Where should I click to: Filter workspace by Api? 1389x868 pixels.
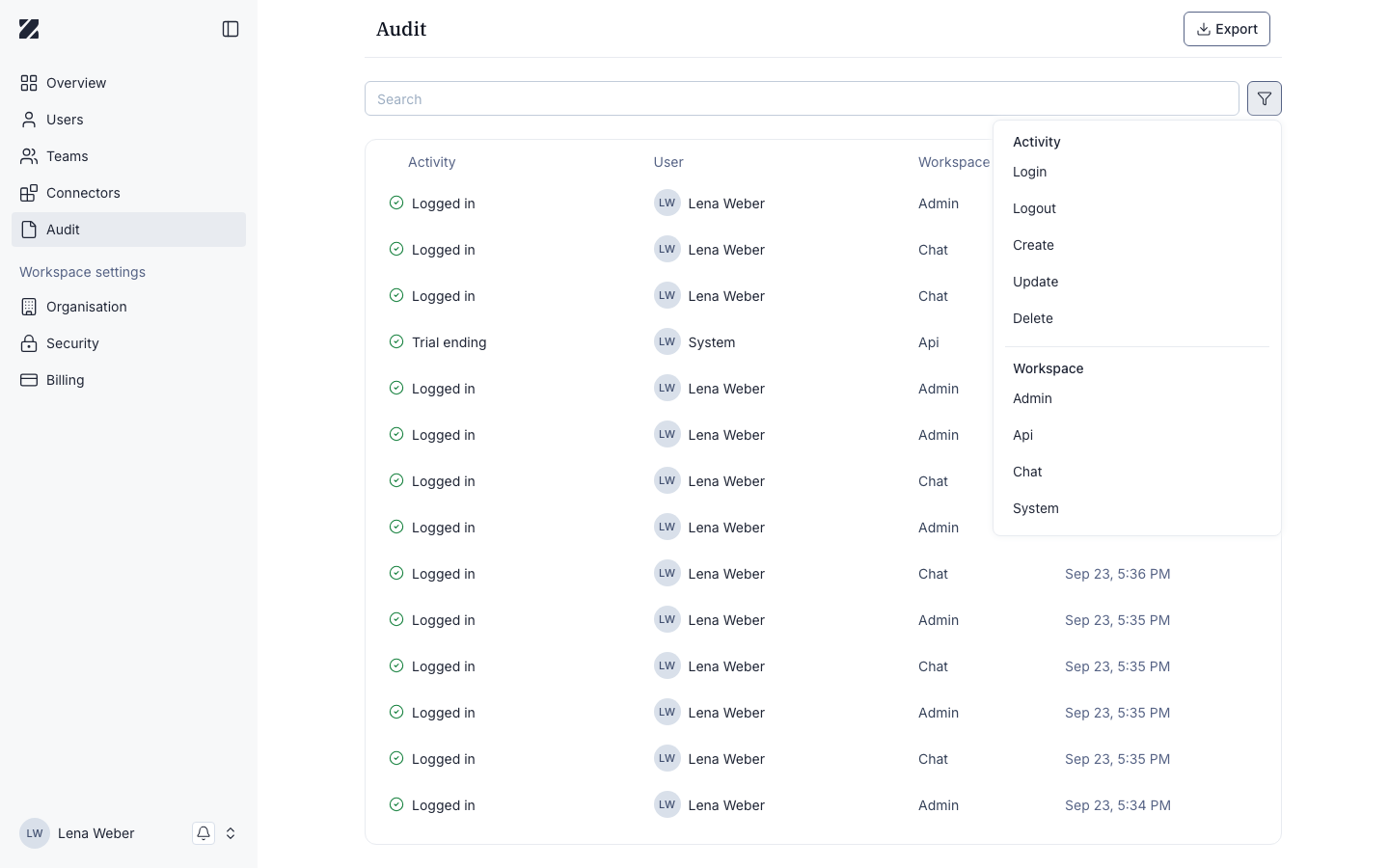(x=1137, y=435)
